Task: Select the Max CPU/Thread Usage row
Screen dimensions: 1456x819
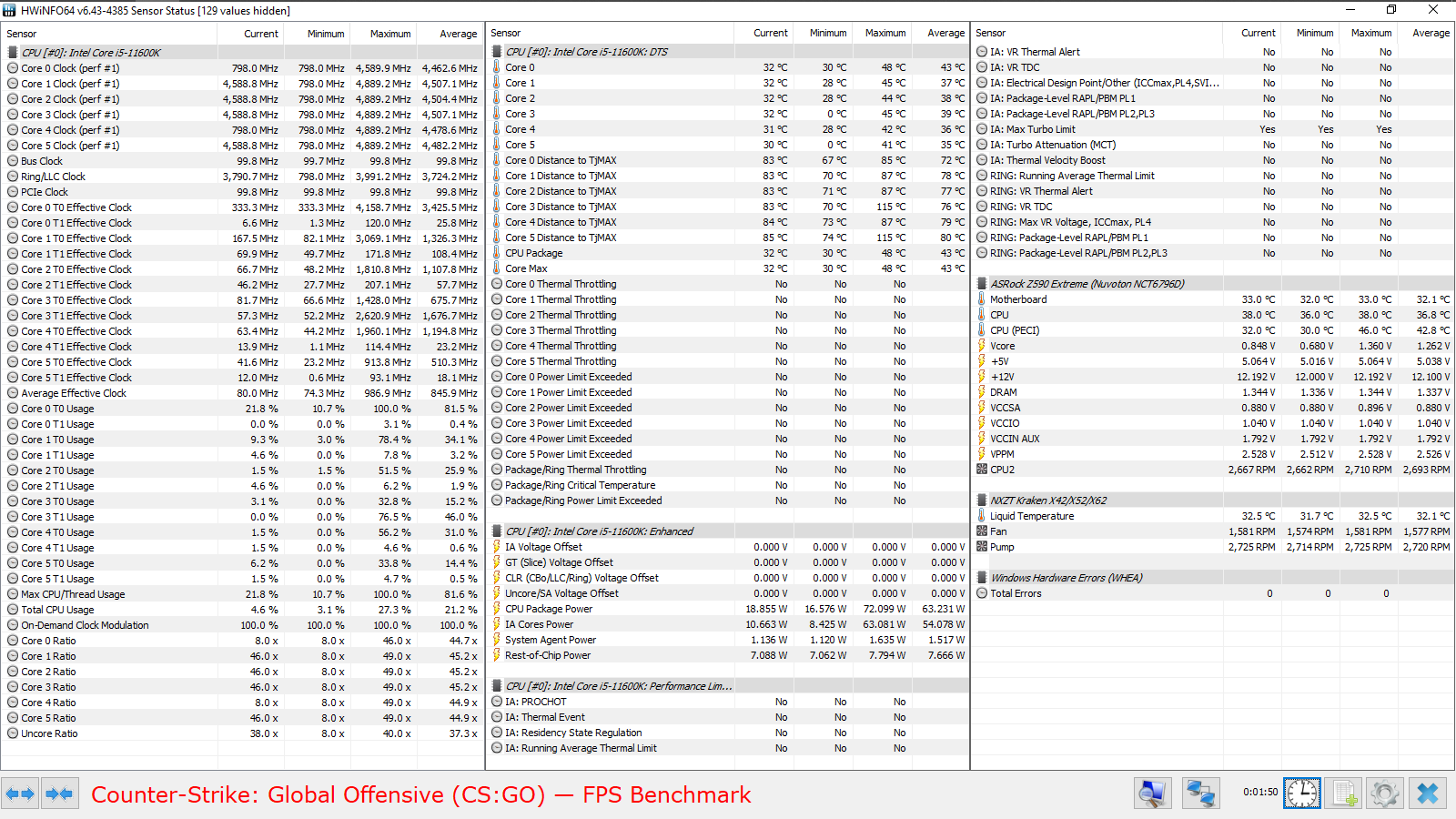Action: pos(243,594)
